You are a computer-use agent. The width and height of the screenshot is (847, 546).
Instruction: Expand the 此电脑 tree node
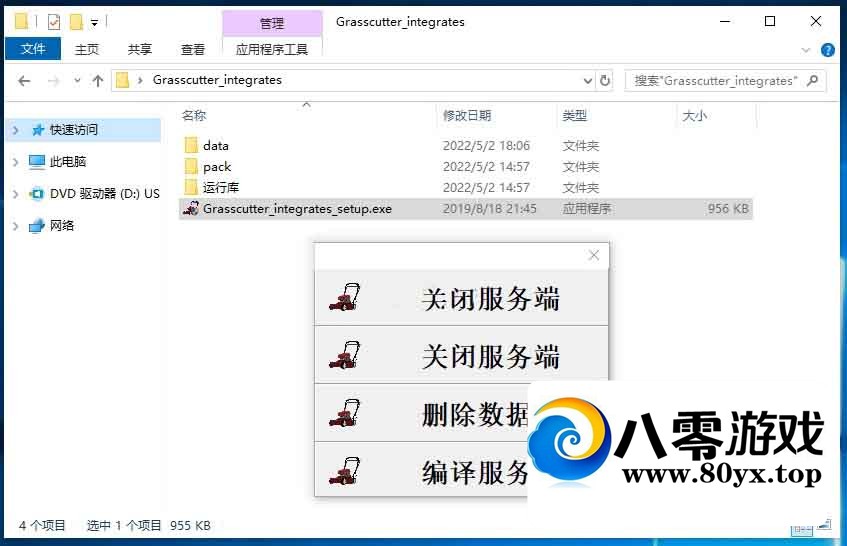pyautogui.click(x=15, y=162)
